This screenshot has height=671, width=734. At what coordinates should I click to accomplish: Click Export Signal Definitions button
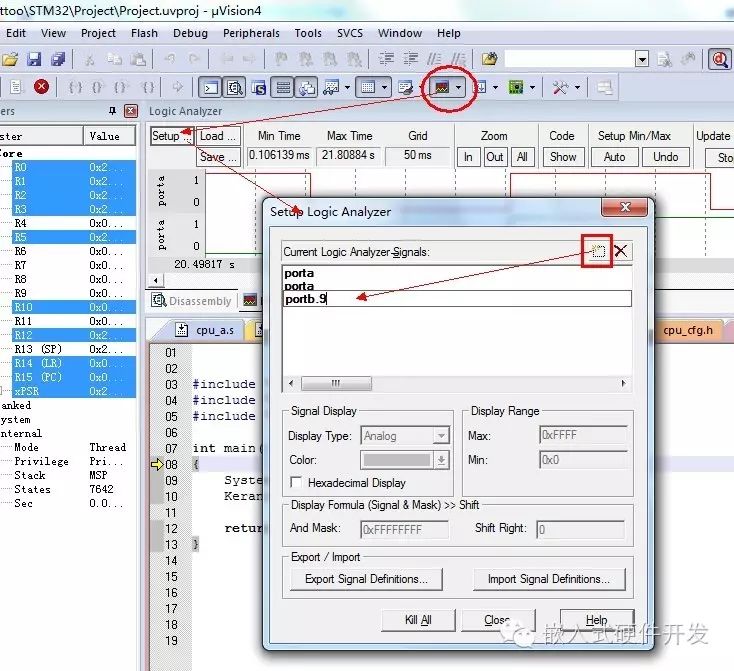click(366, 579)
